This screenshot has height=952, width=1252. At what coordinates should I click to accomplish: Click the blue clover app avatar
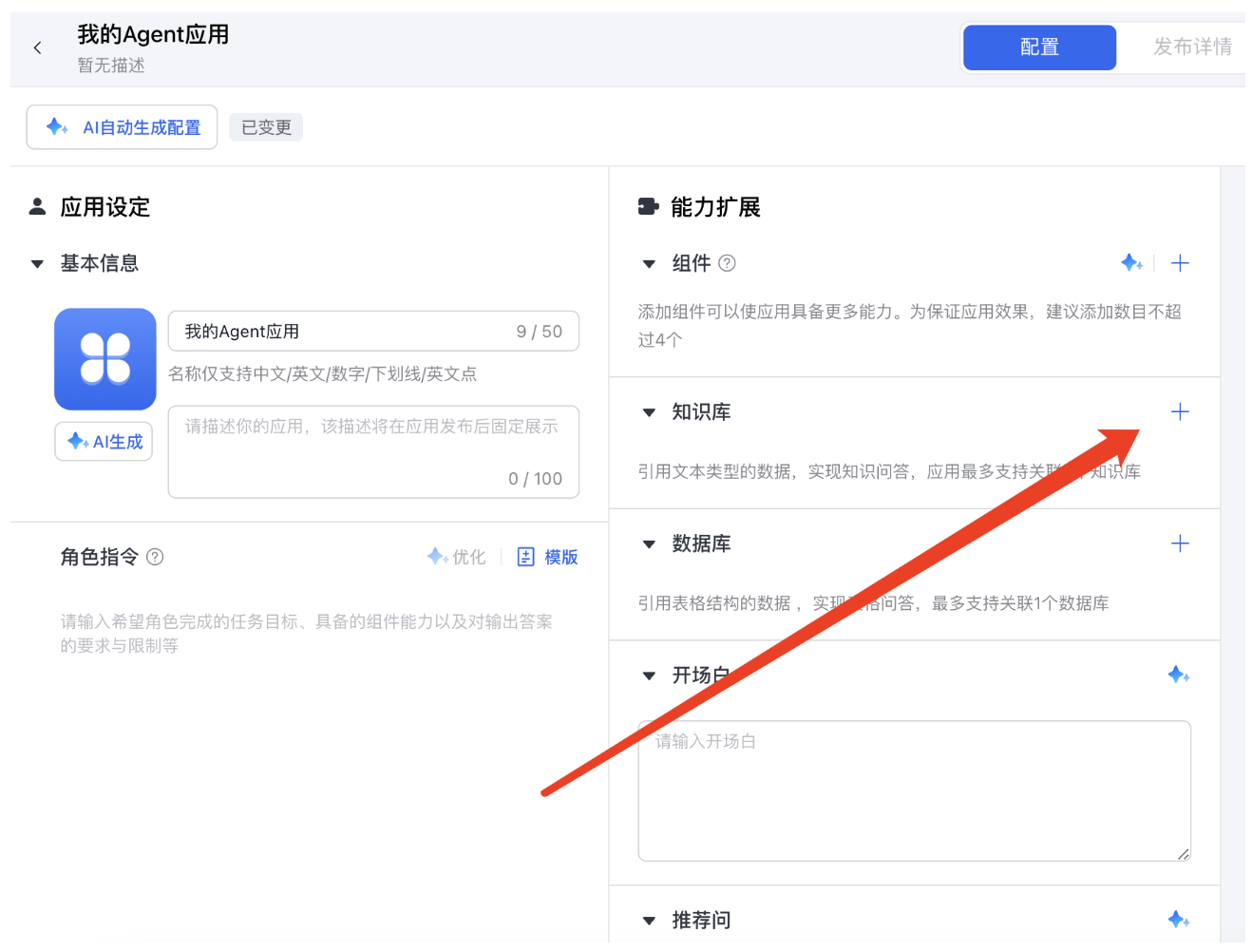105,359
